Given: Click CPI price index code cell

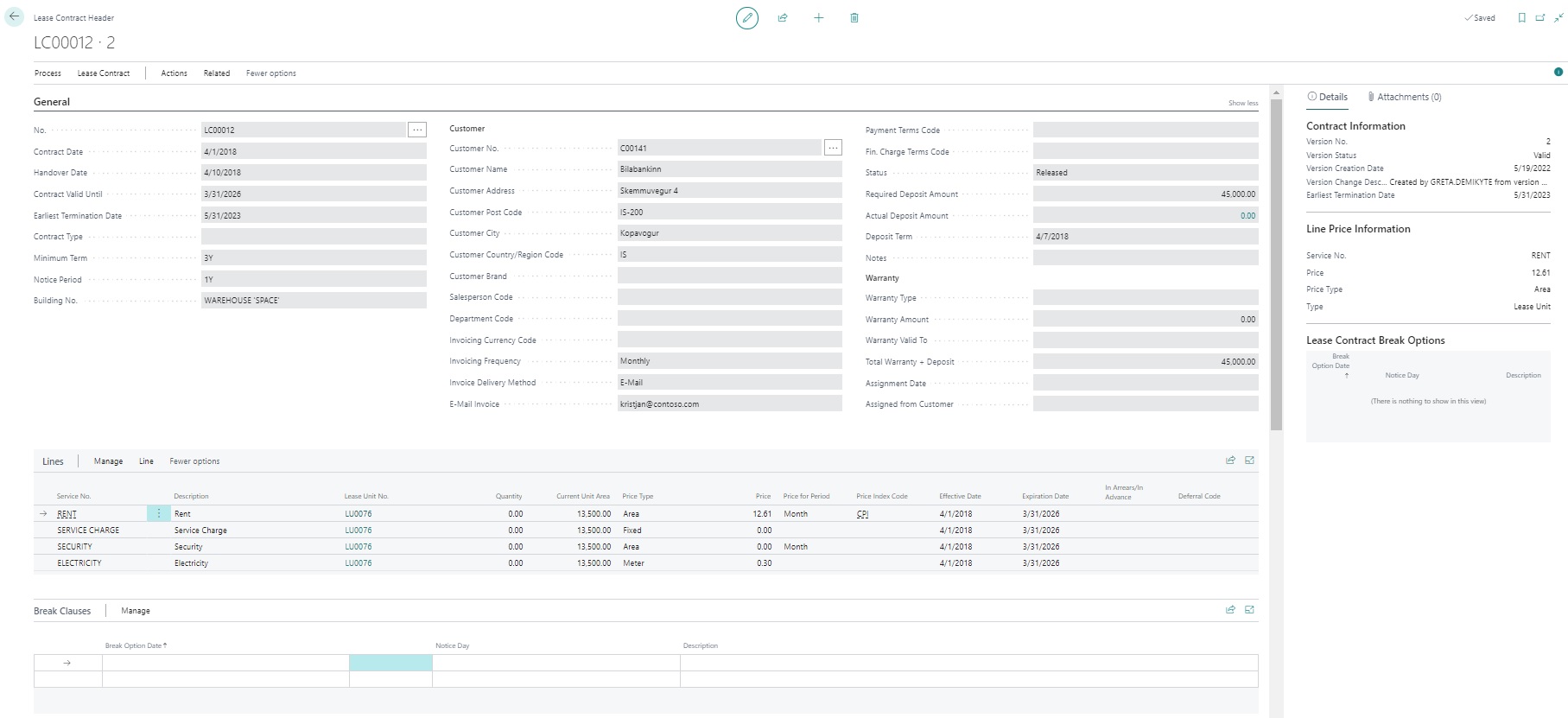Looking at the screenshot, I should (x=862, y=514).
